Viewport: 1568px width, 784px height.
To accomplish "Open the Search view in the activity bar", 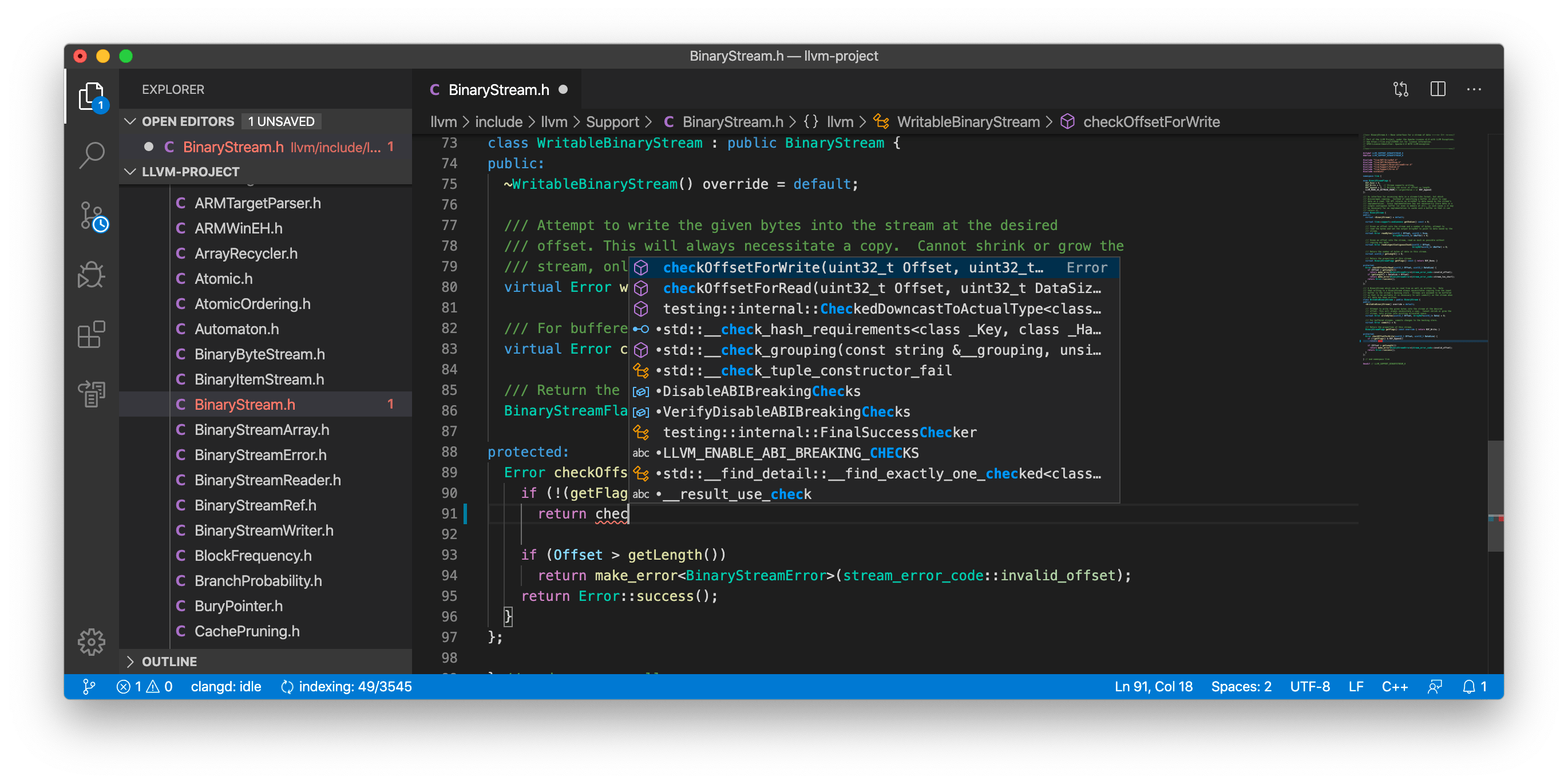I will 92,155.
